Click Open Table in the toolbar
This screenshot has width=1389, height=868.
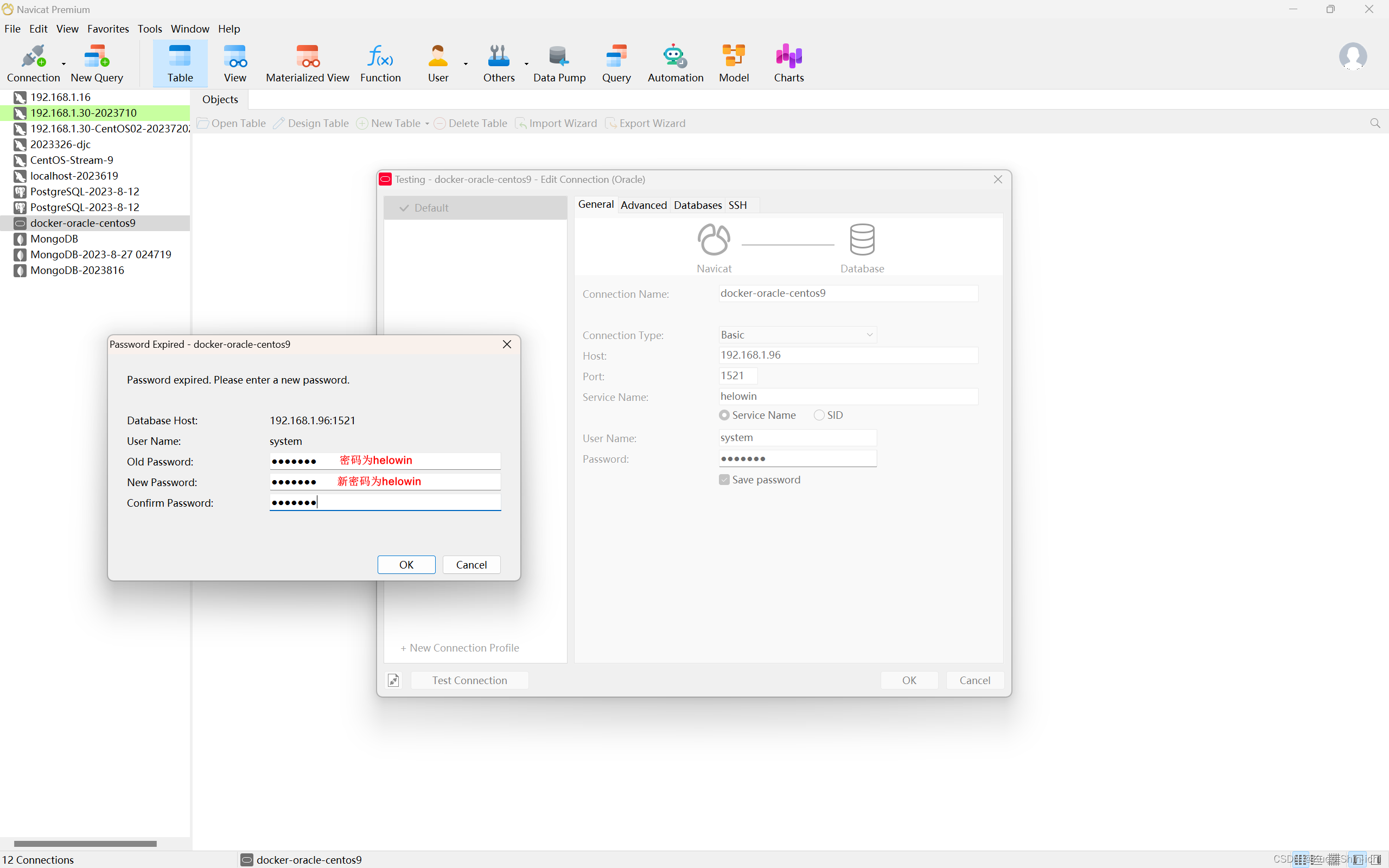tap(231, 124)
